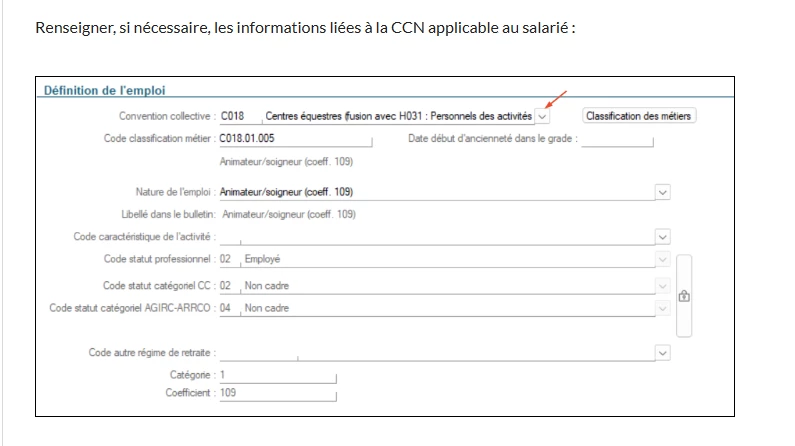
Task: Click the Convention collective code field C018
Action: click(x=236, y=117)
